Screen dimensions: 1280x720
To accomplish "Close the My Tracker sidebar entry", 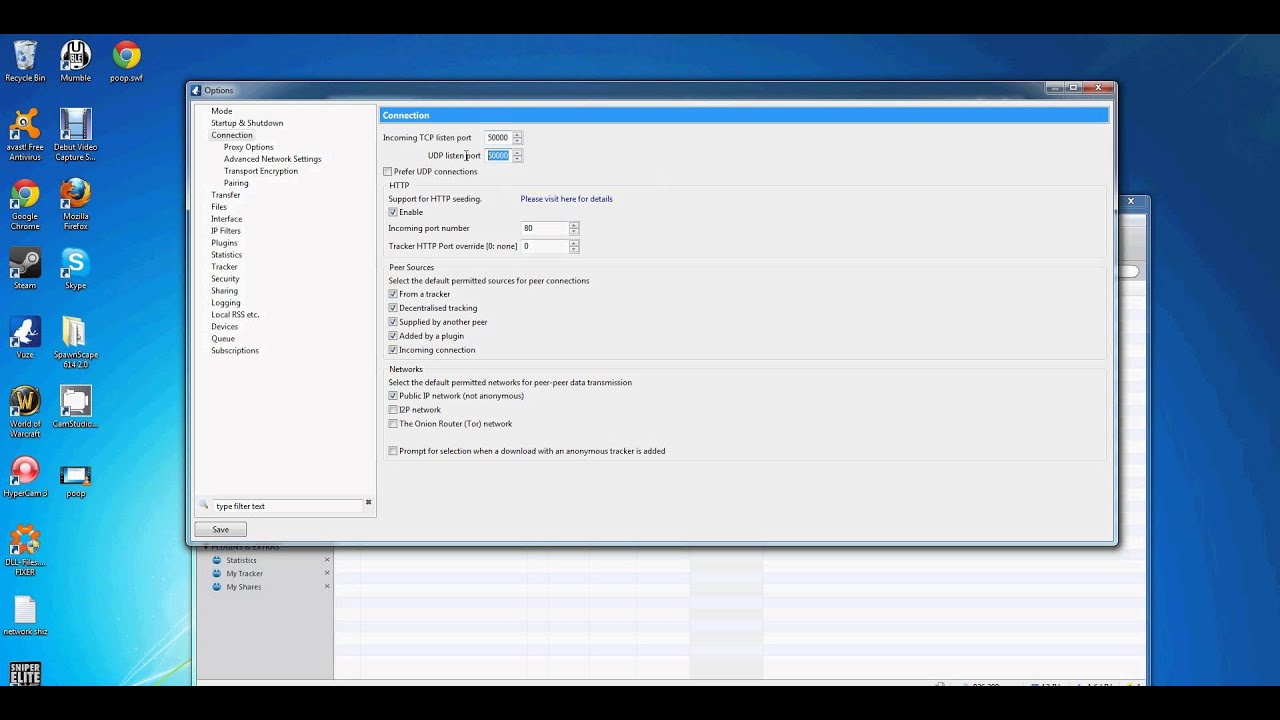I will point(326,573).
